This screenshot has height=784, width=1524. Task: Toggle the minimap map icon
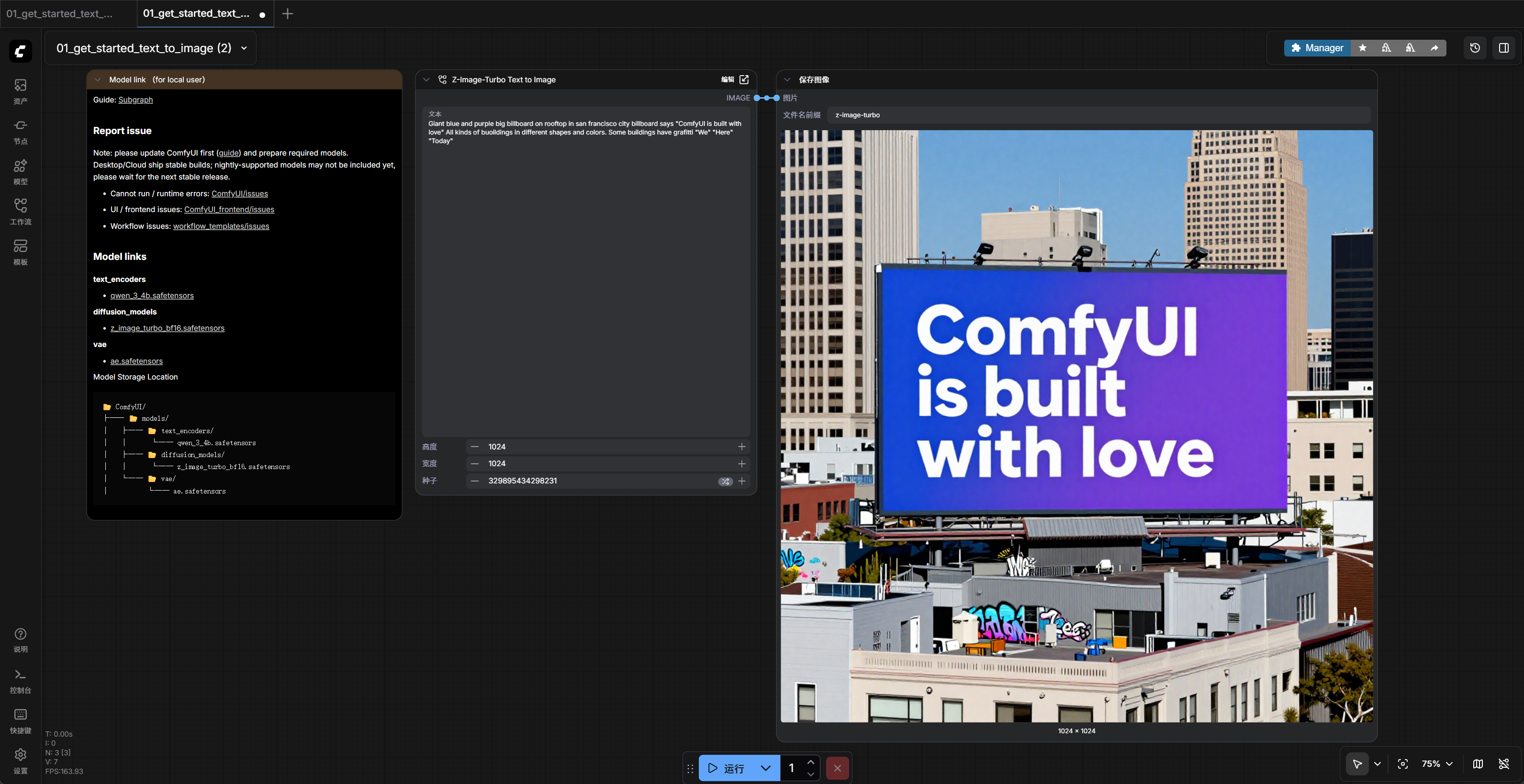[x=1477, y=764]
